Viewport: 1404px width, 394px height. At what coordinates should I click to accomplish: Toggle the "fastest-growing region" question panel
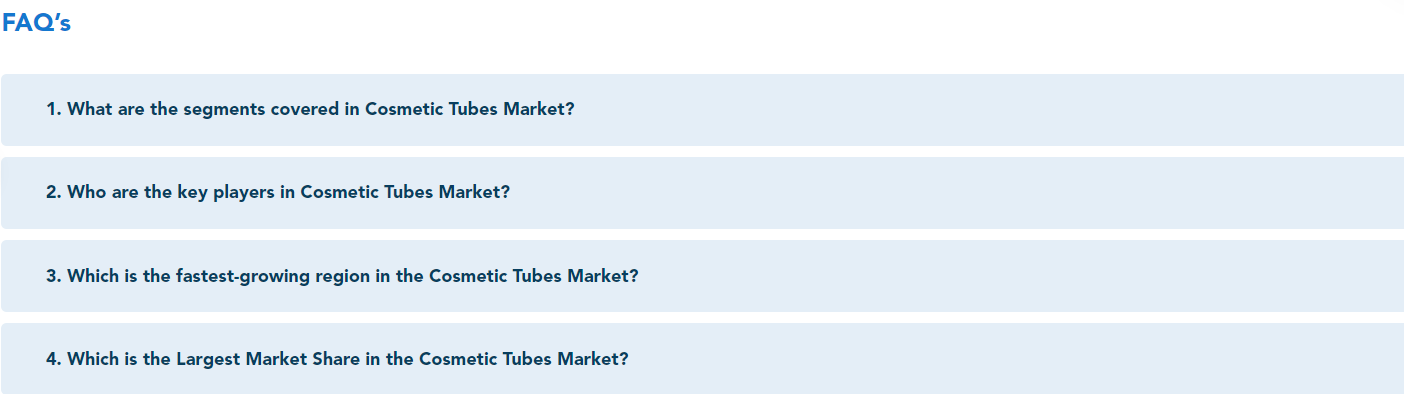(702, 275)
